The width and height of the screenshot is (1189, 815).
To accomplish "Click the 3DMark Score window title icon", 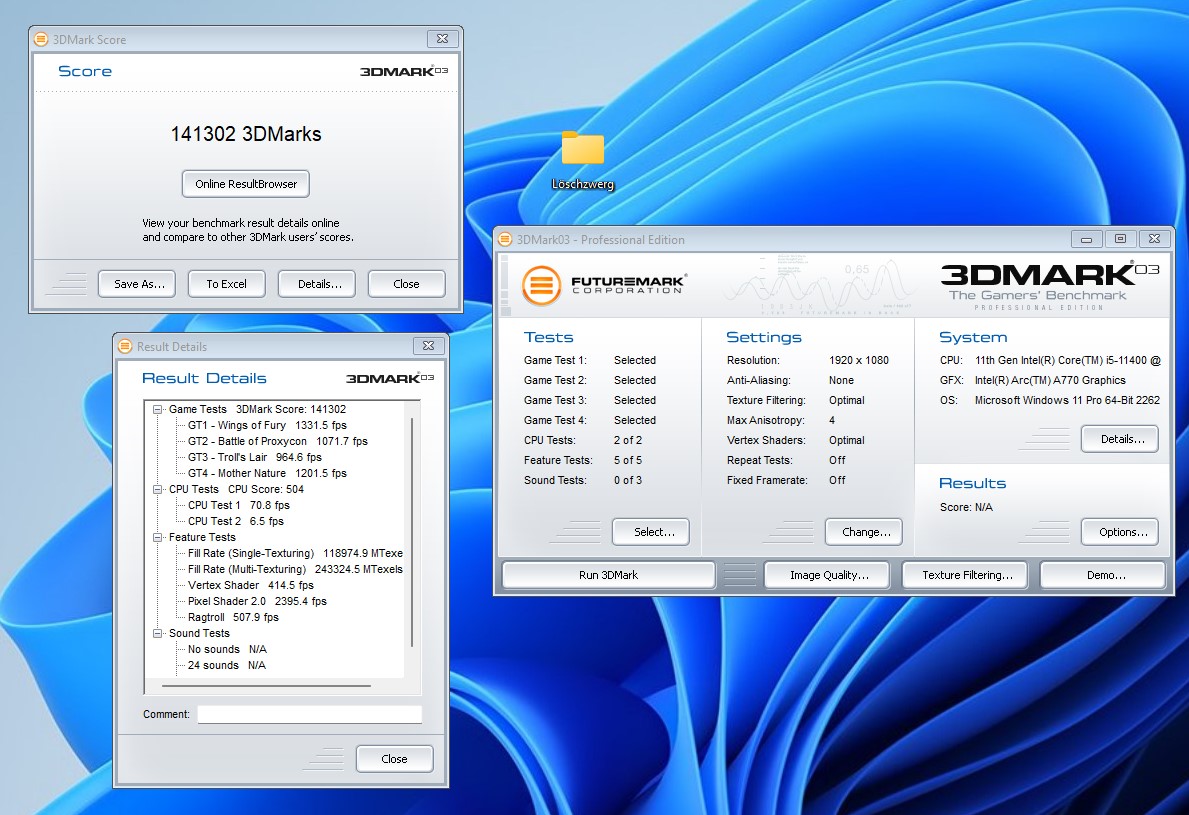I will (41, 39).
